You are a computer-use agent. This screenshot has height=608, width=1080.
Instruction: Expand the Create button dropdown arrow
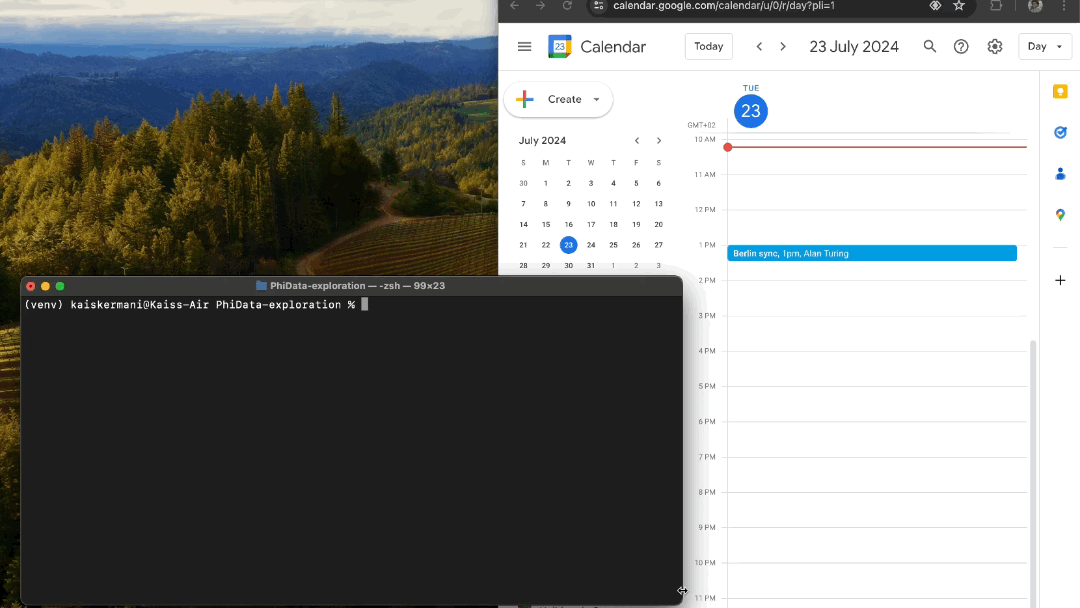[597, 100]
